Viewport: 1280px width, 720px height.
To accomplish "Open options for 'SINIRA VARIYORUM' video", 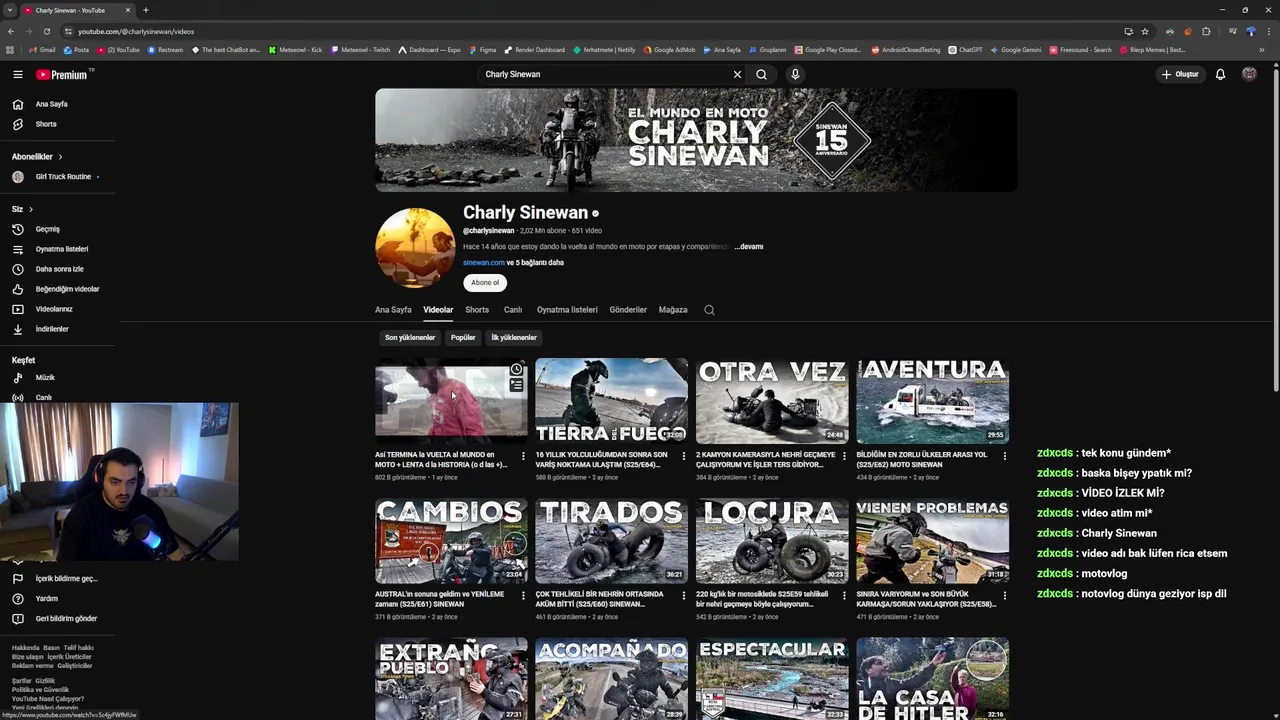I will pos(1004,595).
